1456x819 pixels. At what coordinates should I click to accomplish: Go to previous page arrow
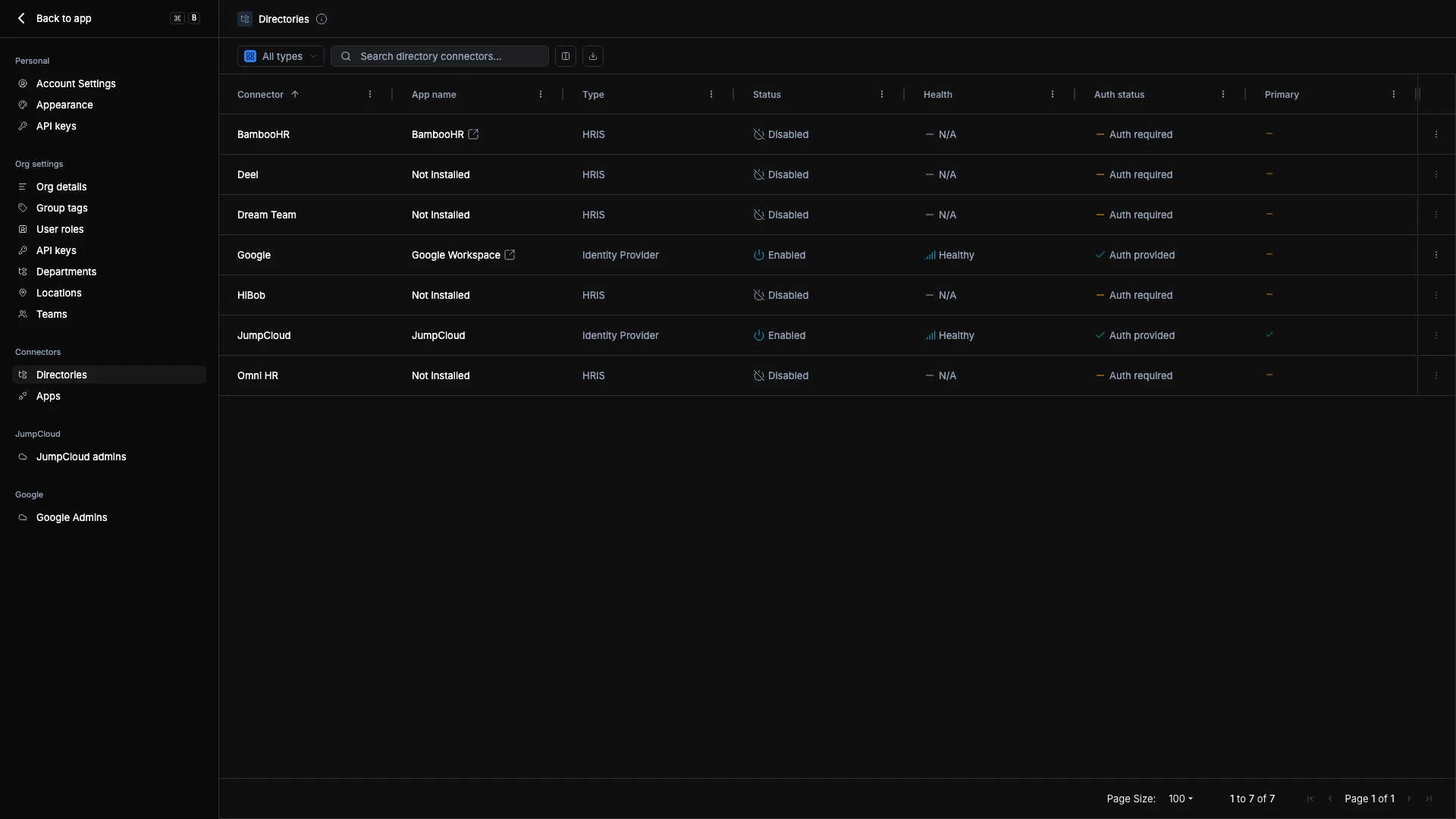point(1330,799)
